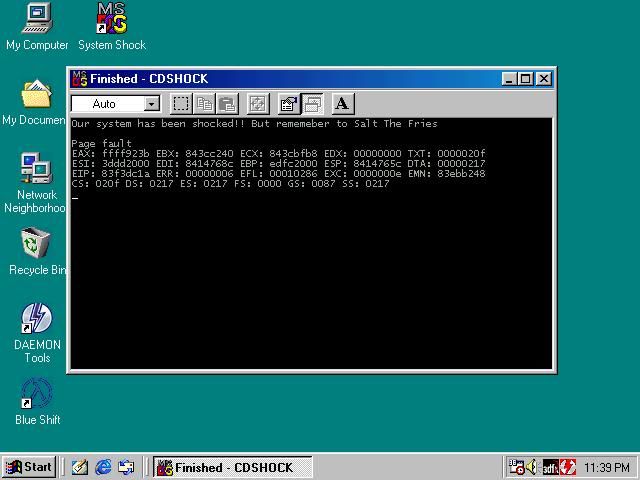Image resolution: width=640 pixels, height=480 pixels.
Task: Click the Finished - CDSHOCK taskbar button
Action: click(x=233, y=467)
